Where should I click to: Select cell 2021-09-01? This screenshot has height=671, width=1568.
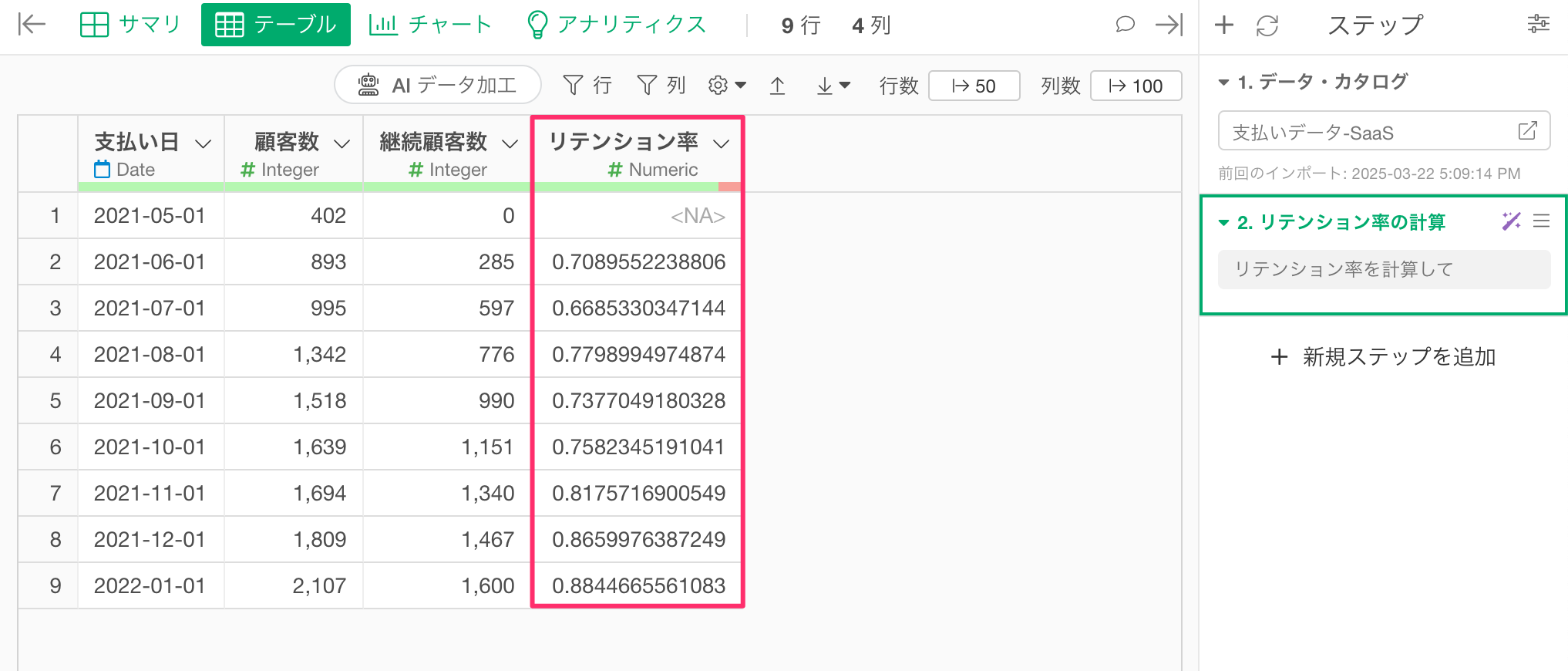click(x=151, y=401)
